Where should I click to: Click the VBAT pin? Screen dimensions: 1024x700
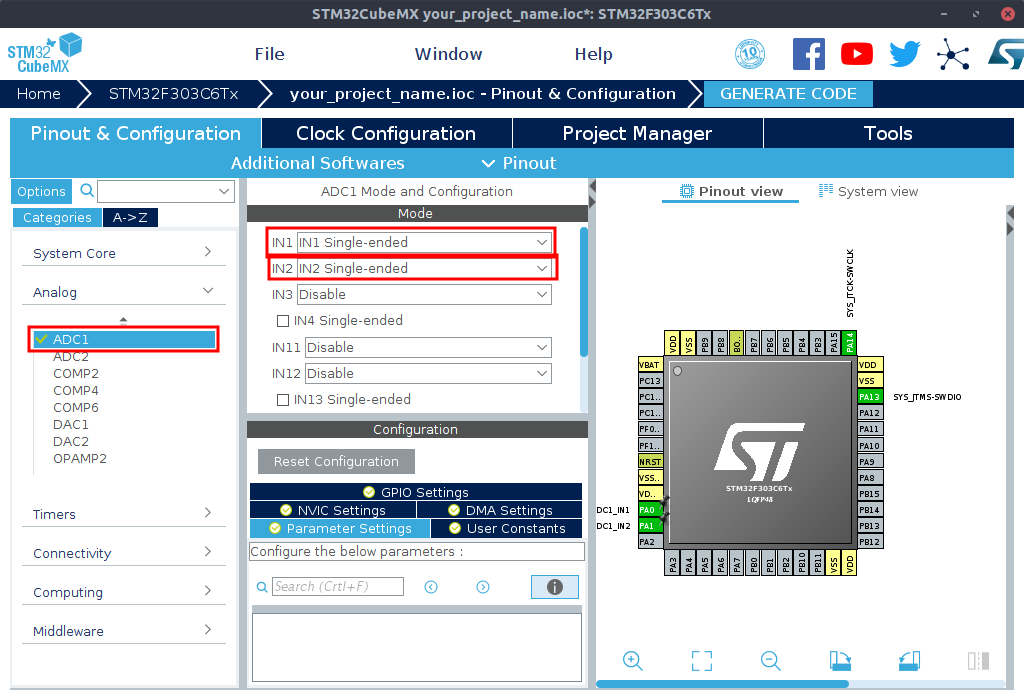tap(650, 365)
